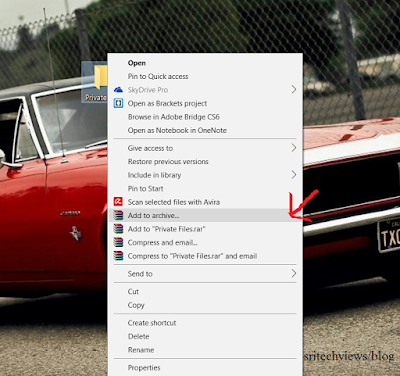Screen dimensions: 400x376
Task: Expand the SkyDrive Pro submenu arrow
Action: tap(294, 89)
